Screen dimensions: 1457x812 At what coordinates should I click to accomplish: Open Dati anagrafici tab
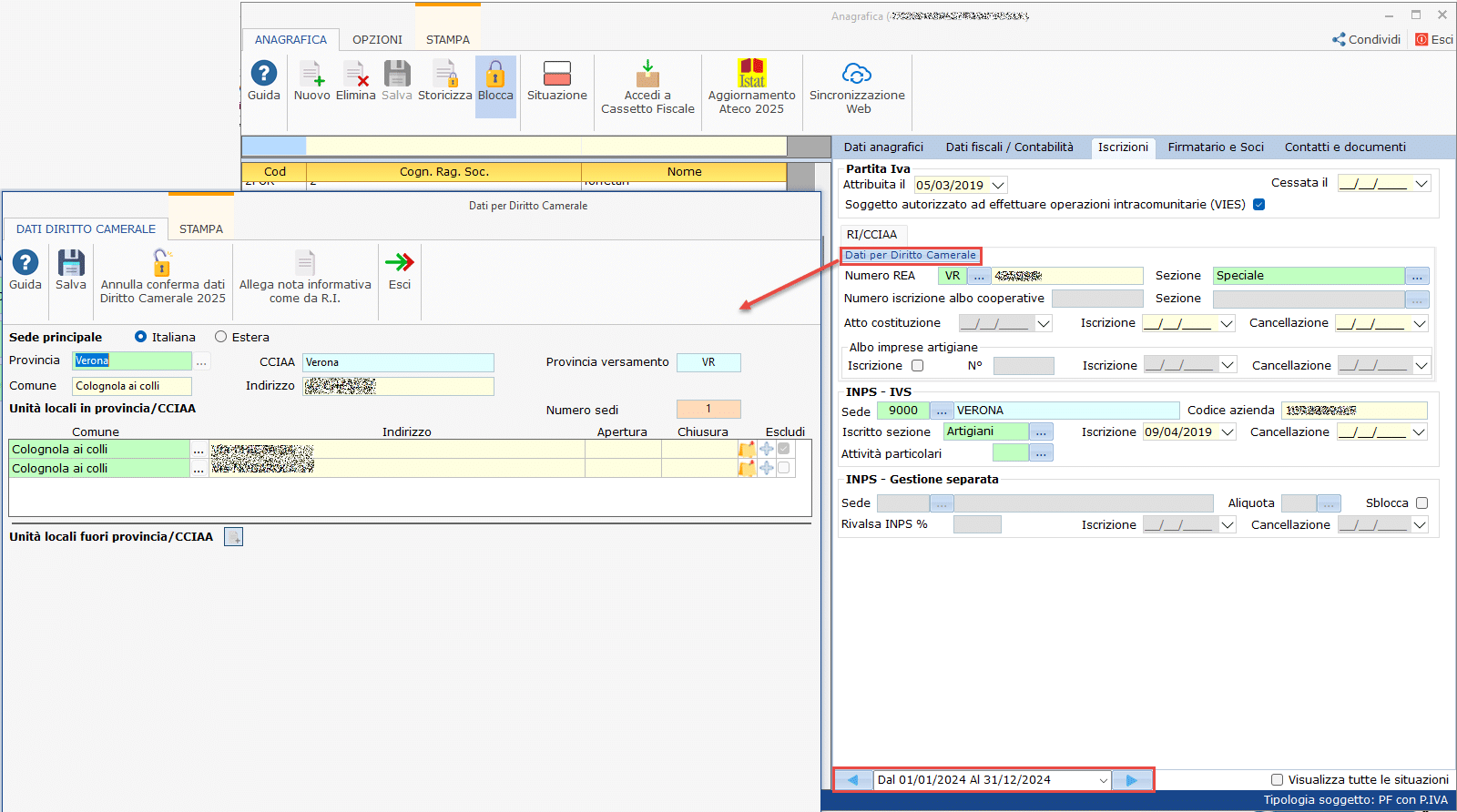(x=883, y=147)
